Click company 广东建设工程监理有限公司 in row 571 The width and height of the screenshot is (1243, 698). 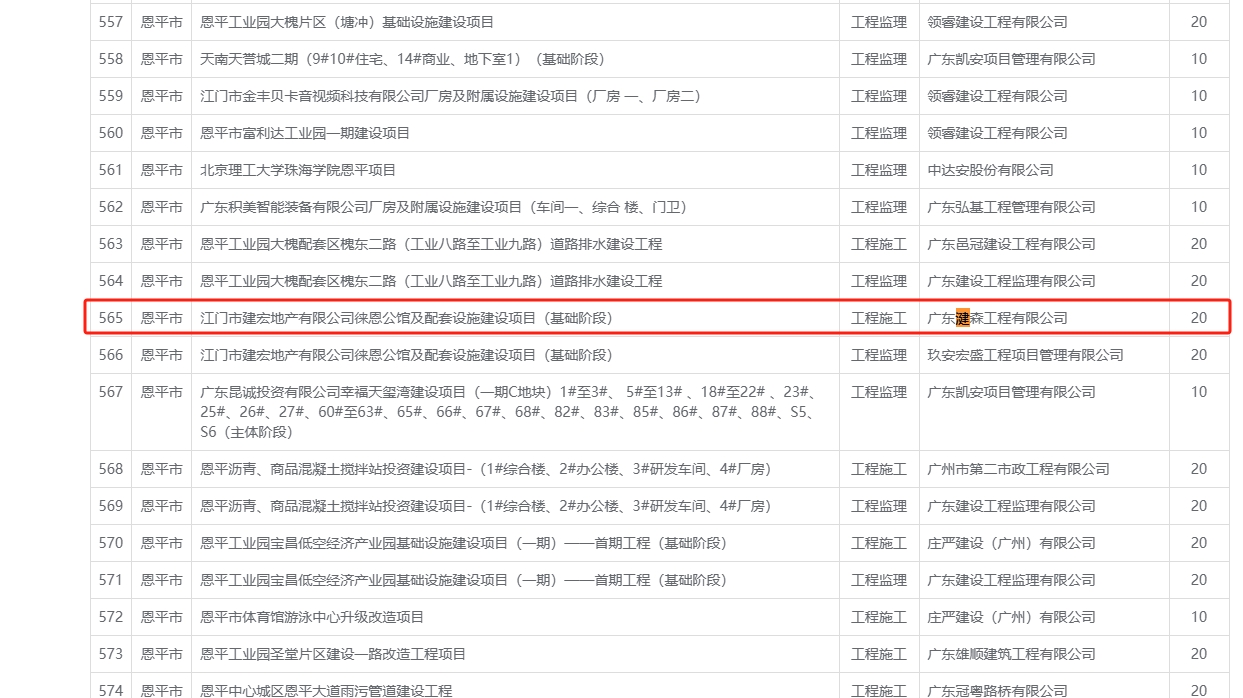click(1011, 580)
